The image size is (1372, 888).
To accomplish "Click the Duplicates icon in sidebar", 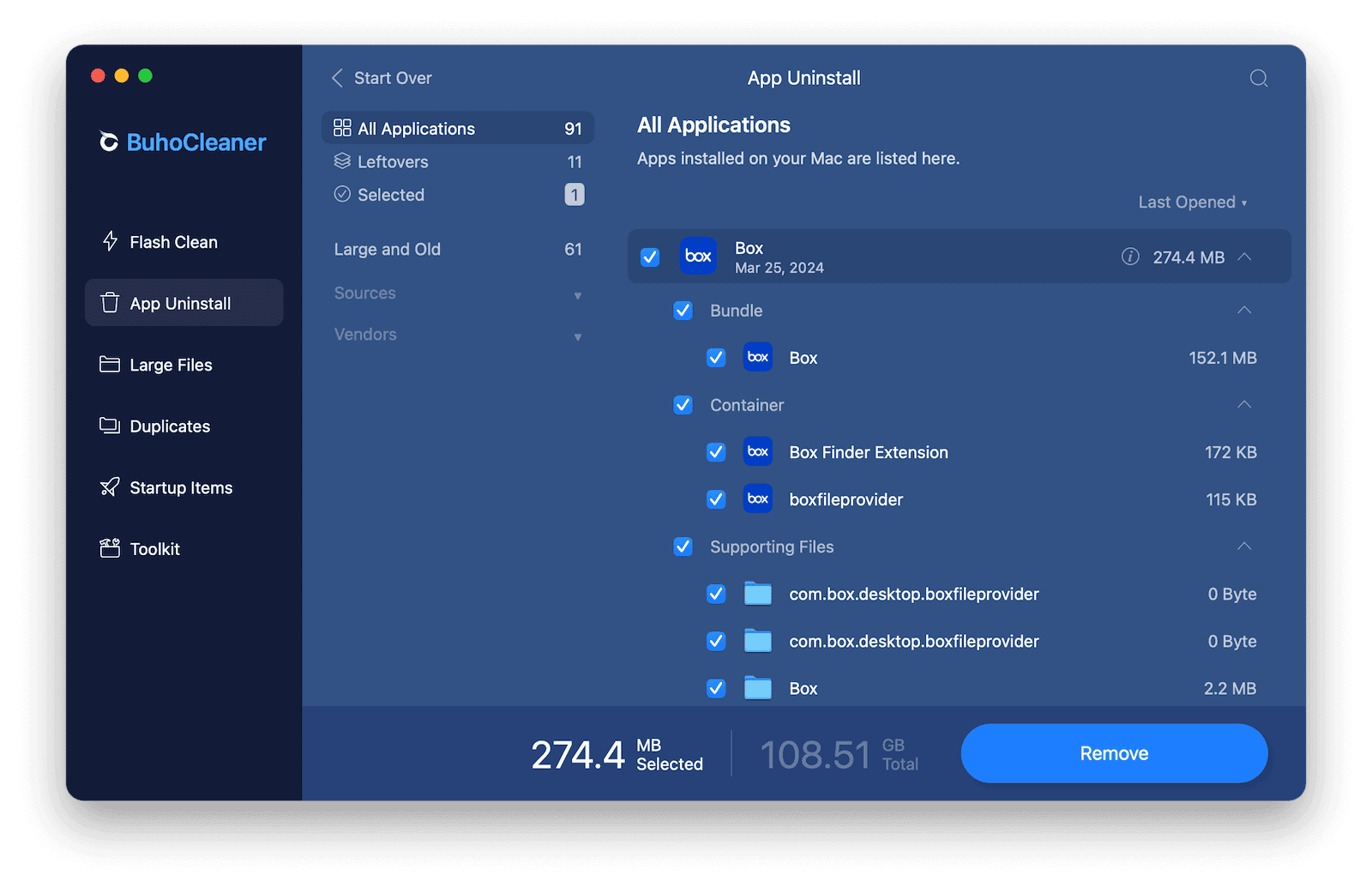I will pos(110,426).
